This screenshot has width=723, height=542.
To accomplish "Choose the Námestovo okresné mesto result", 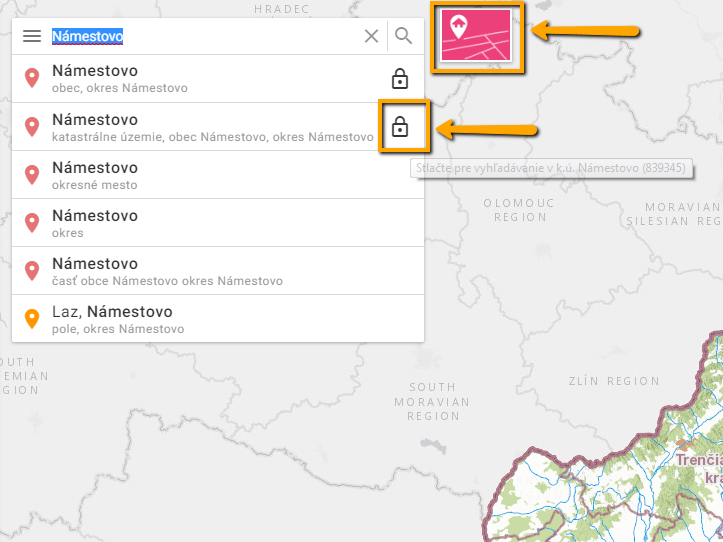I will pyautogui.click(x=218, y=175).
